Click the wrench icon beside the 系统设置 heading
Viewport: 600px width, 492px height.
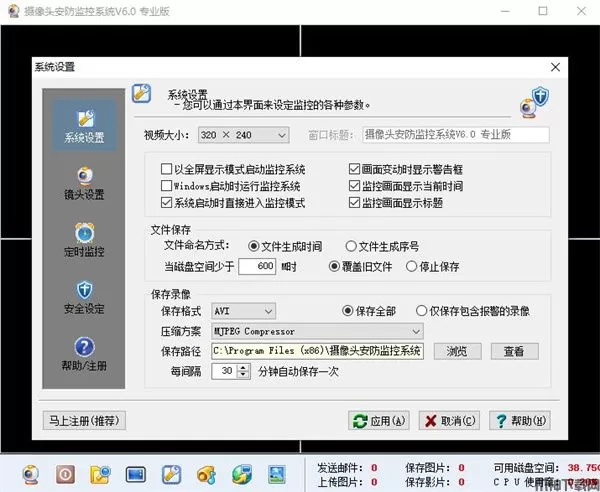tap(142, 93)
